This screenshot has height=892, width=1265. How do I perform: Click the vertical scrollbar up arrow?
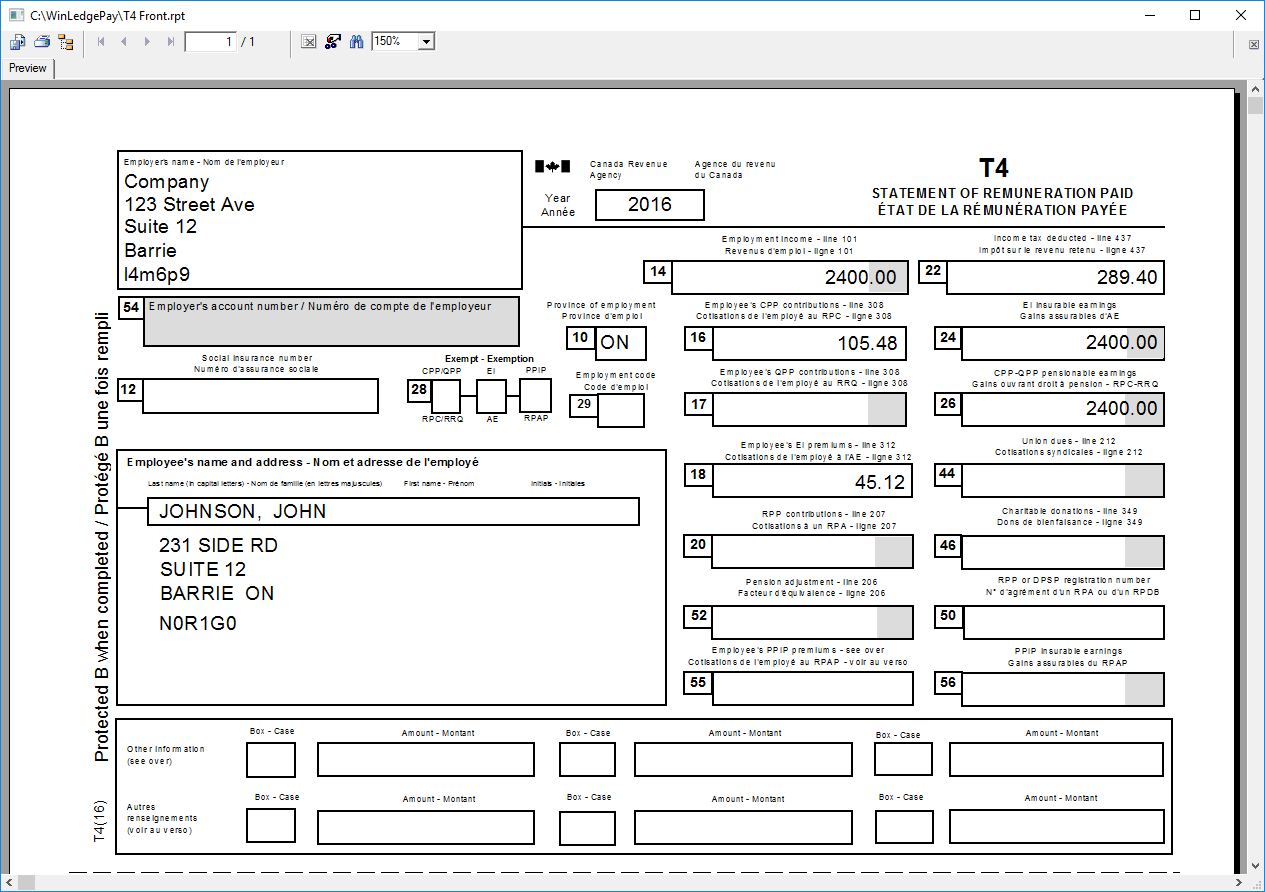click(1255, 90)
